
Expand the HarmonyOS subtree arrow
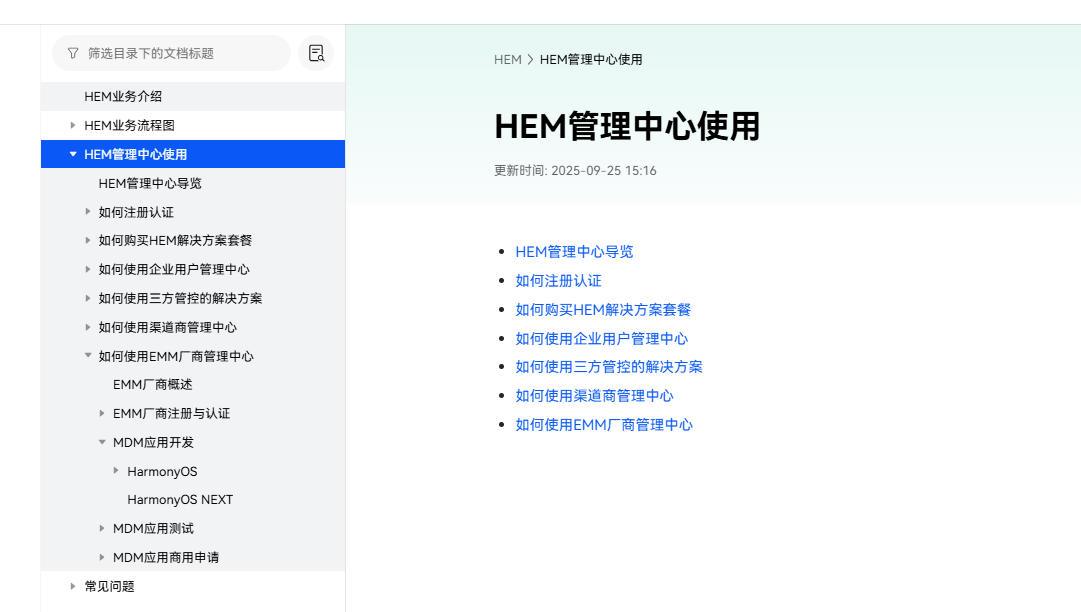pos(116,471)
